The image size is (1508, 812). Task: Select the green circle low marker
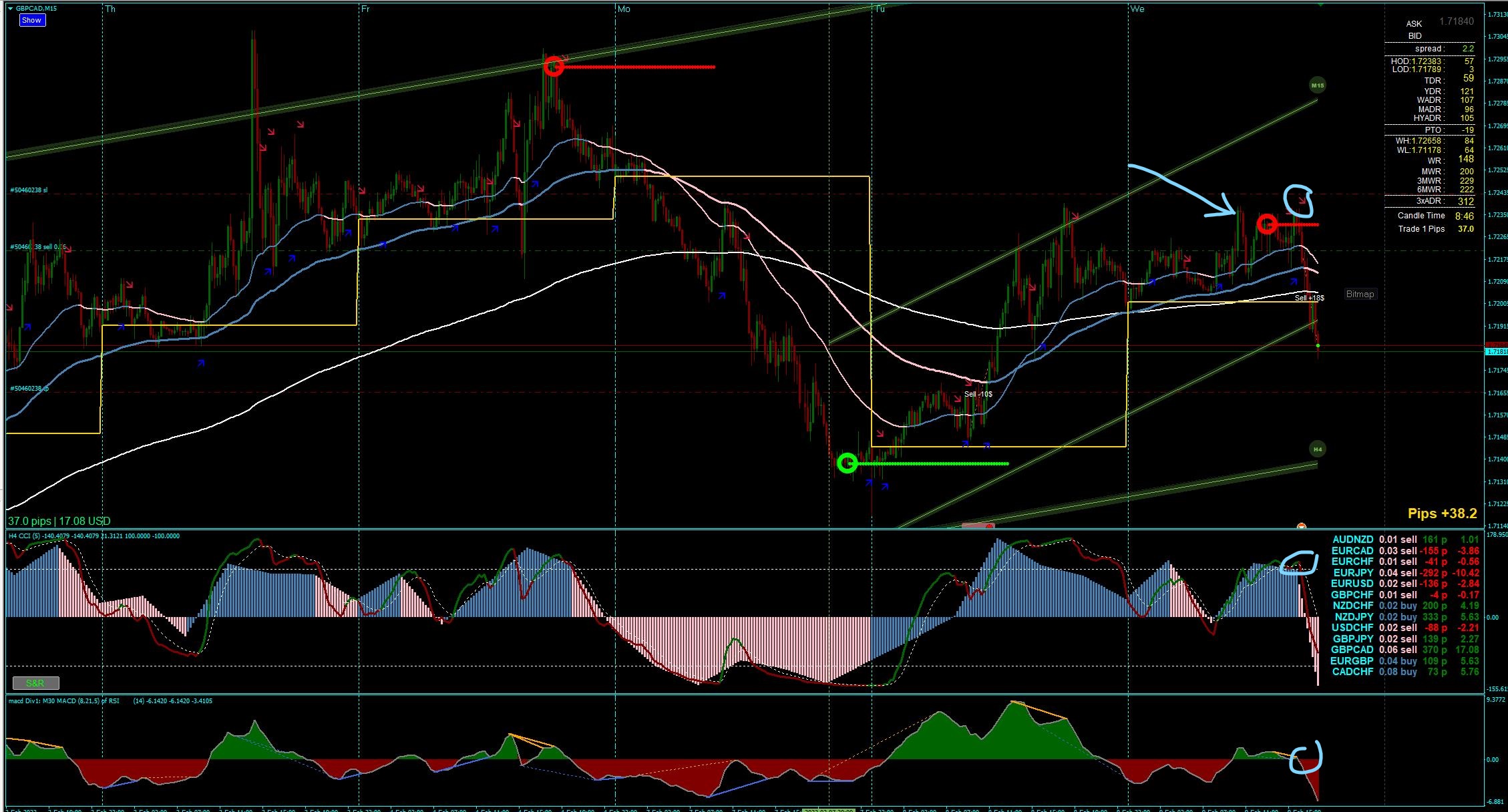847,463
